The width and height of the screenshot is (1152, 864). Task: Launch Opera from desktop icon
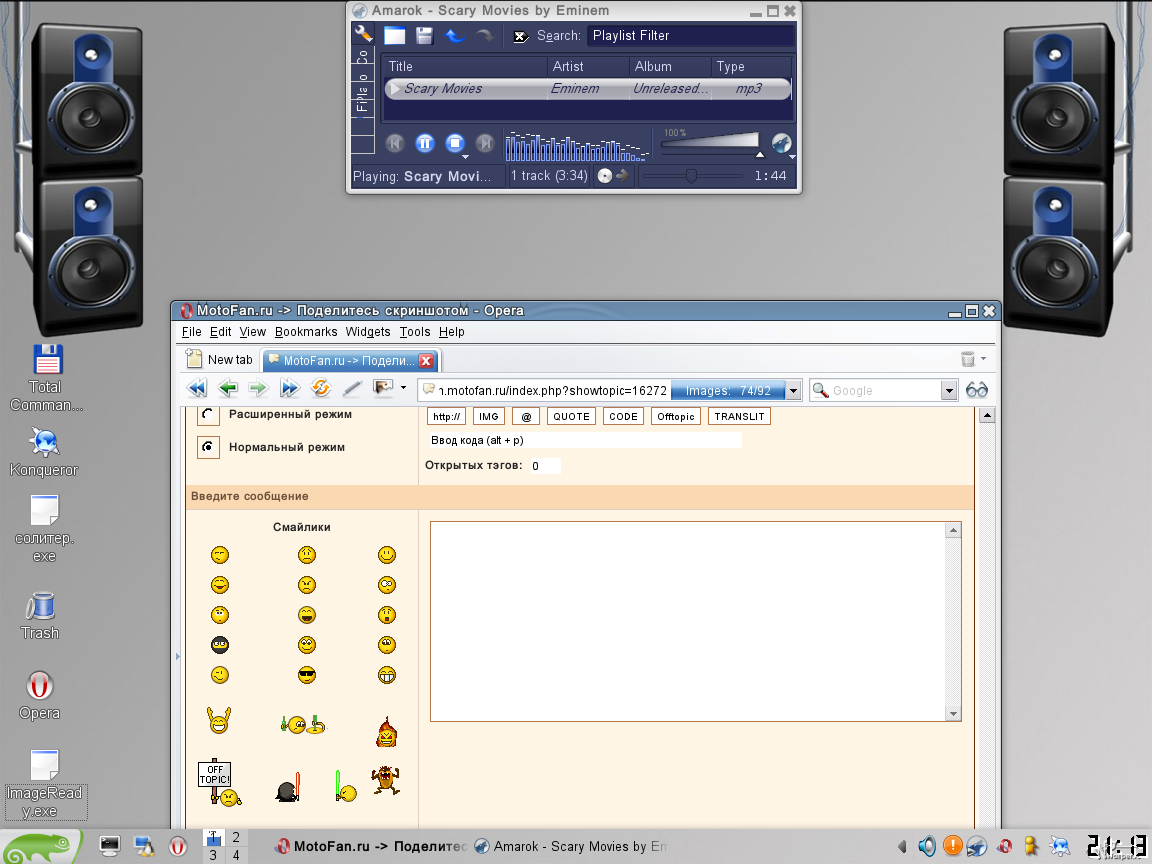click(40, 695)
